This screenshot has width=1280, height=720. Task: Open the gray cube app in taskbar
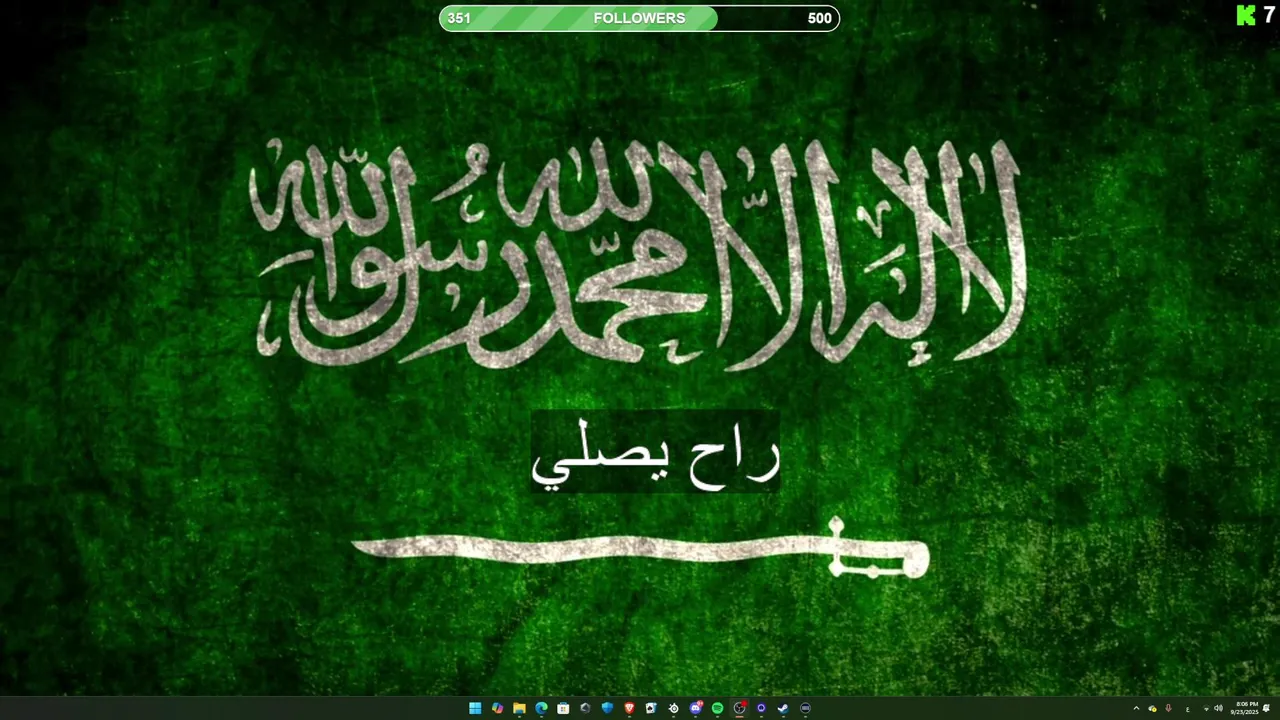pyautogui.click(x=585, y=708)
